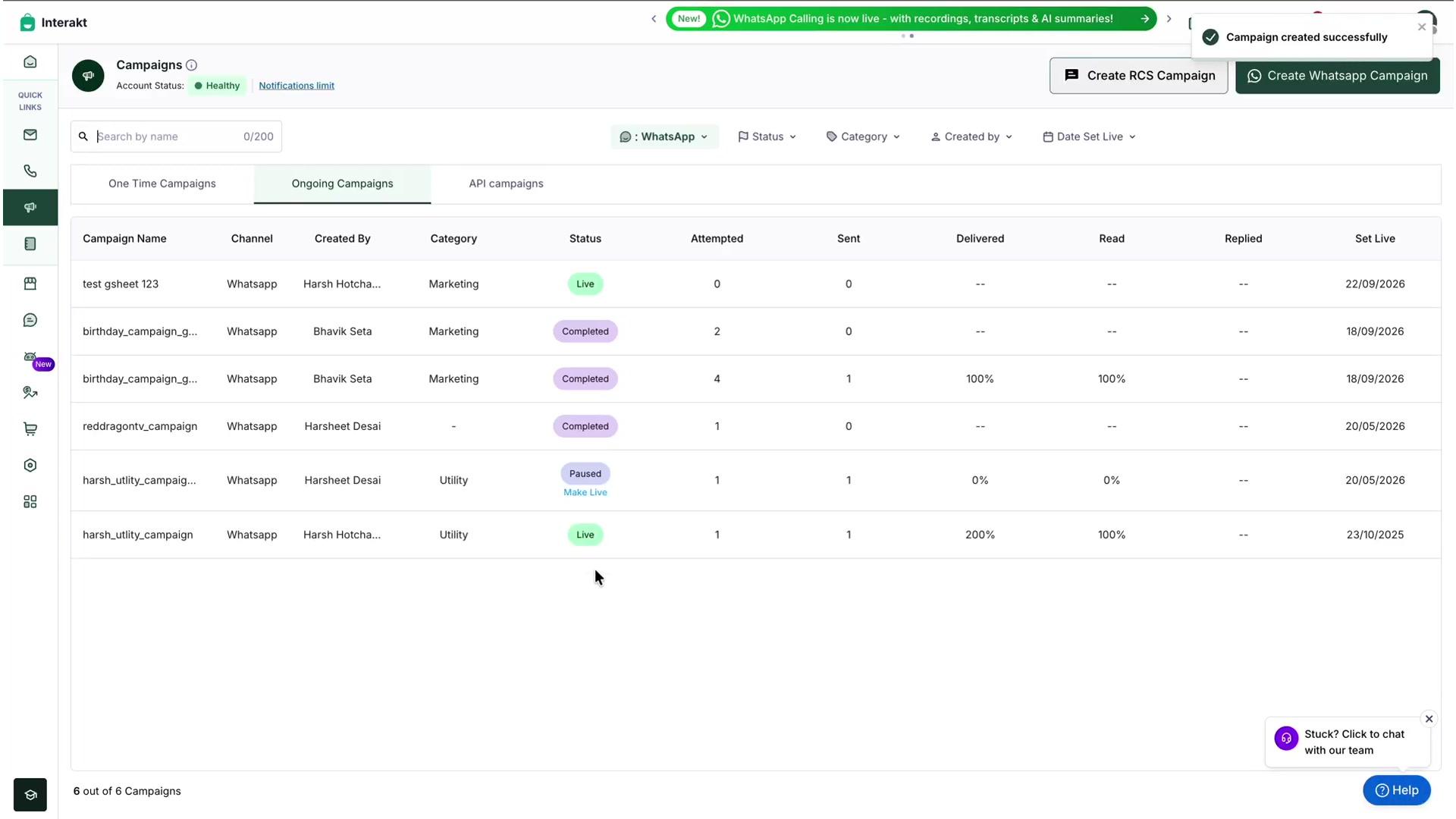
Task: Click the search magnifier icon
Action: pyautogui.click(x=83, y=136)
